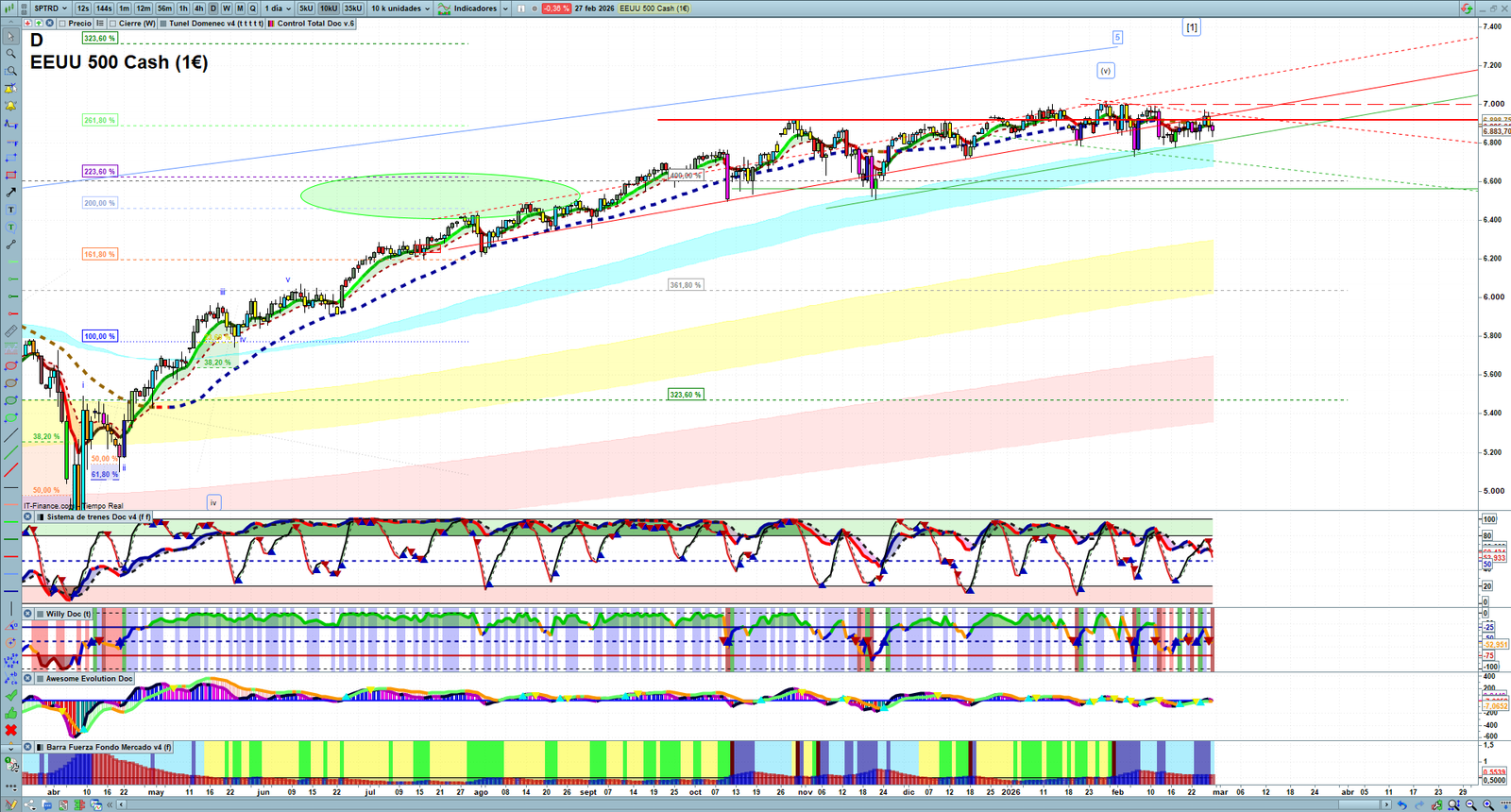
Task: Switch to the 12s timeframe
Action: (x=83, y=8)
